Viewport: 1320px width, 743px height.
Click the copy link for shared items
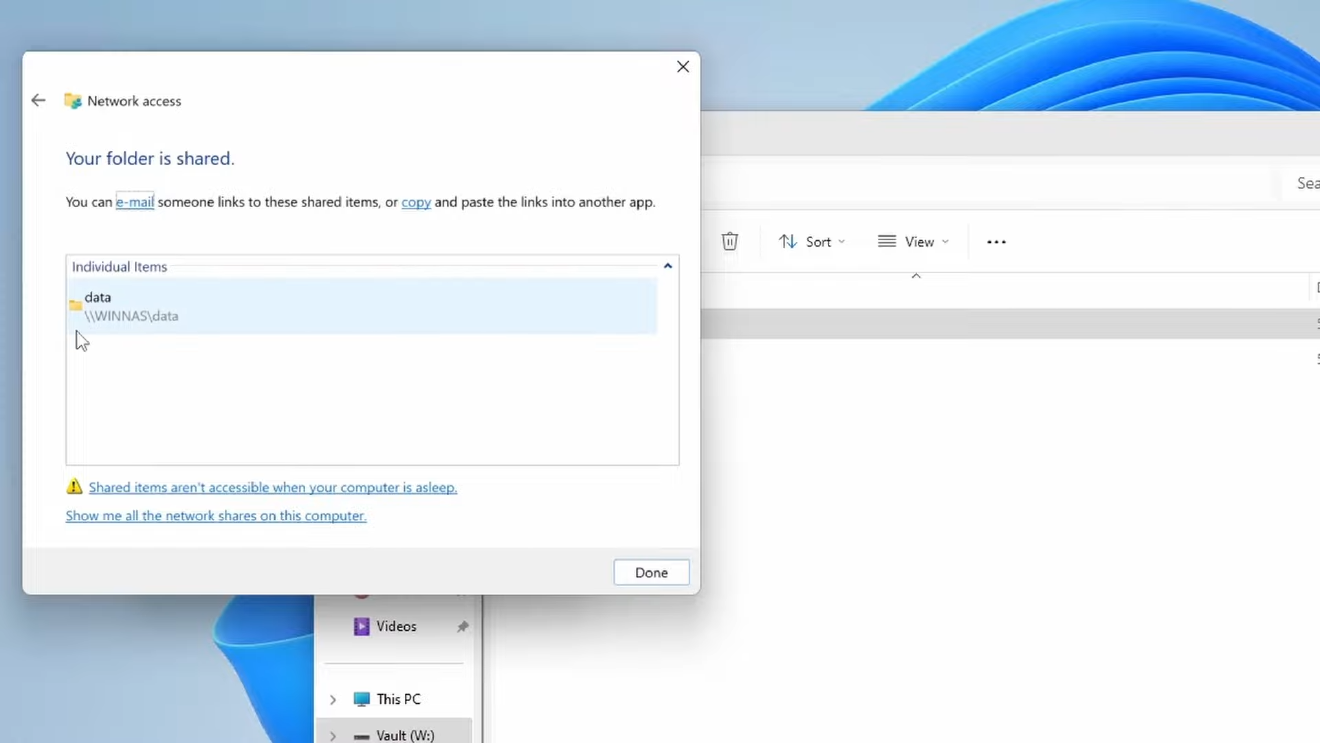click(416, 202)
